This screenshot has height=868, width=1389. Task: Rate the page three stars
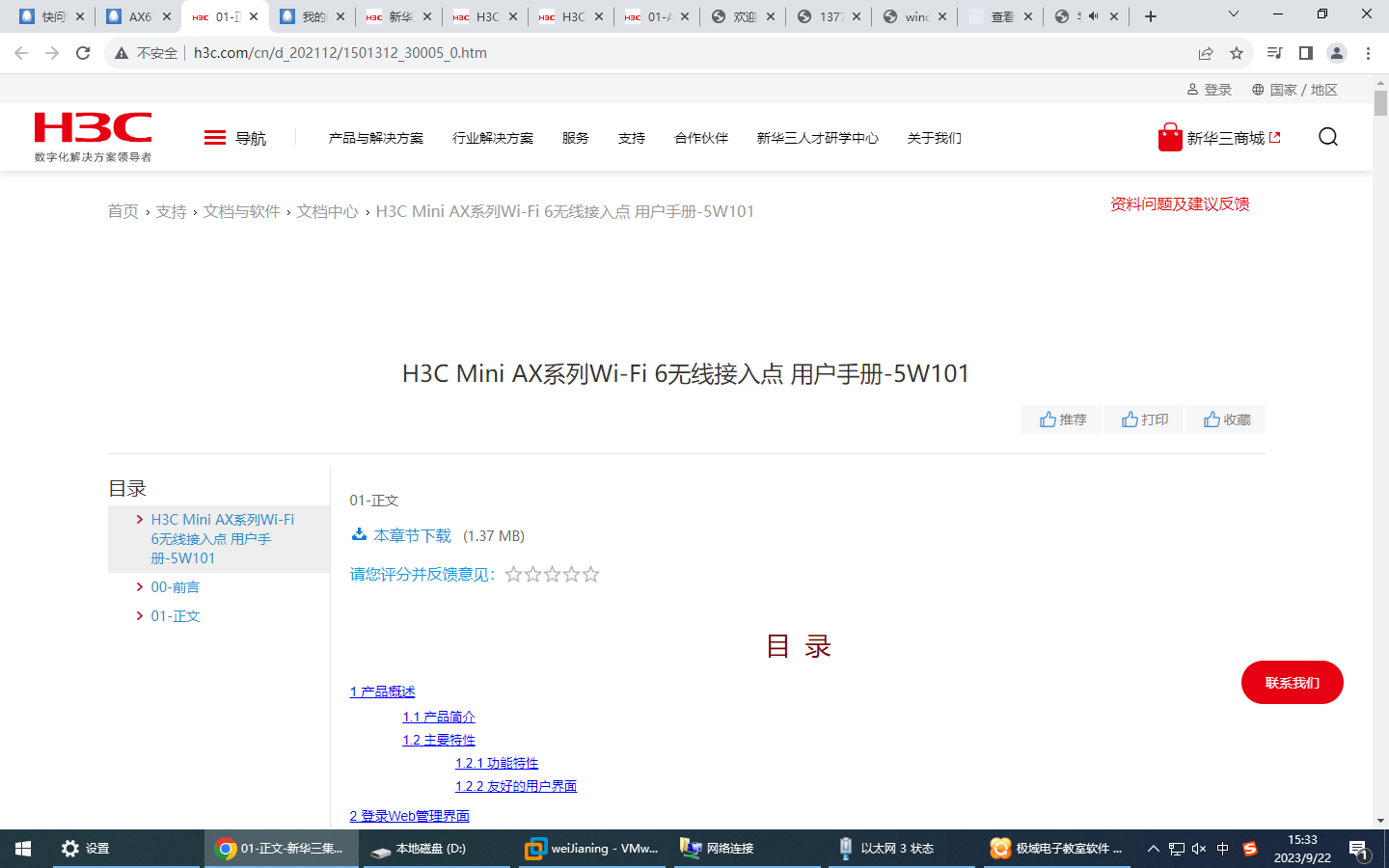tap(553, 575)
